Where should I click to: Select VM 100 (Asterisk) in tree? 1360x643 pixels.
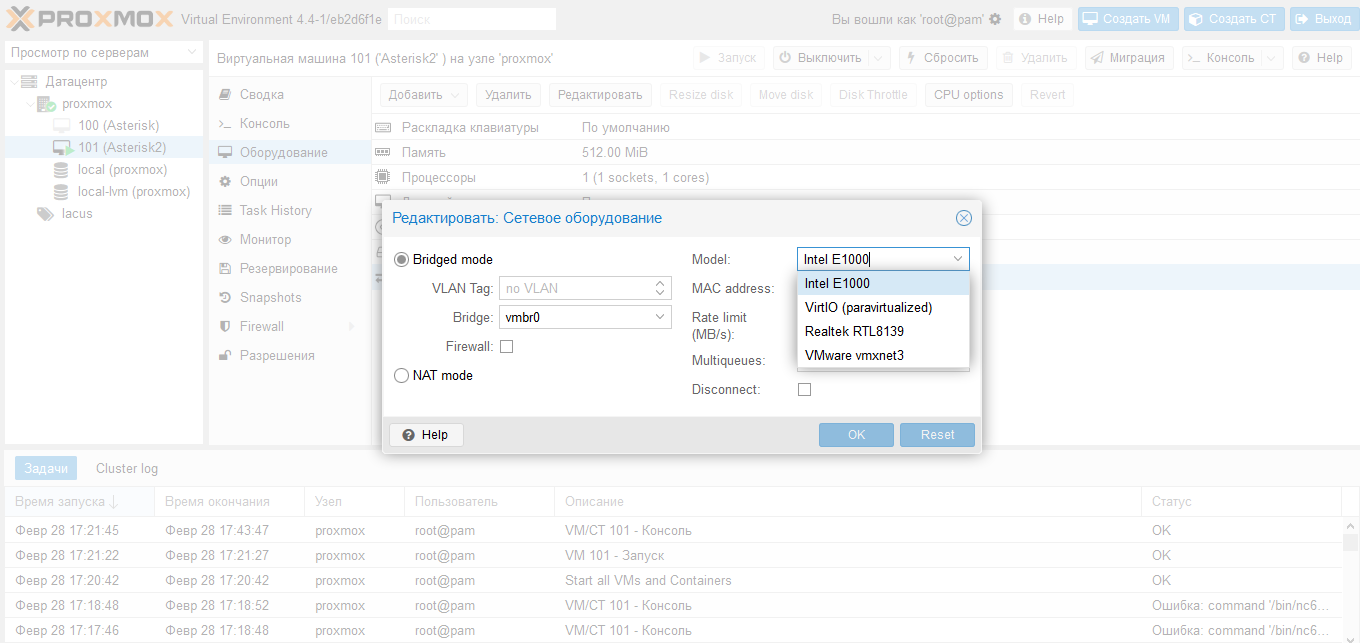point(118,125)
